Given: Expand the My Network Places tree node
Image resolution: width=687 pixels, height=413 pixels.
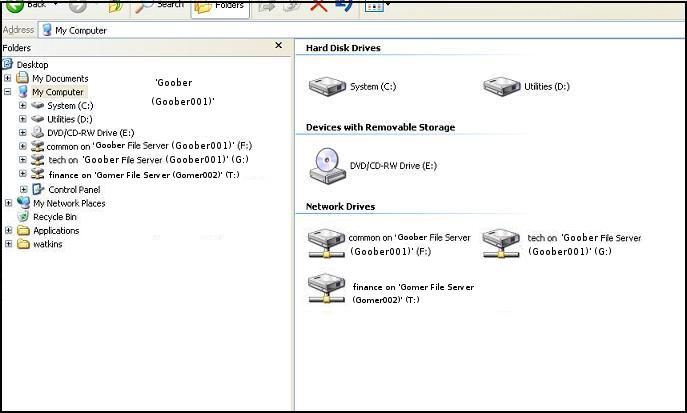Looking at the screenshot, I should 8,203.
